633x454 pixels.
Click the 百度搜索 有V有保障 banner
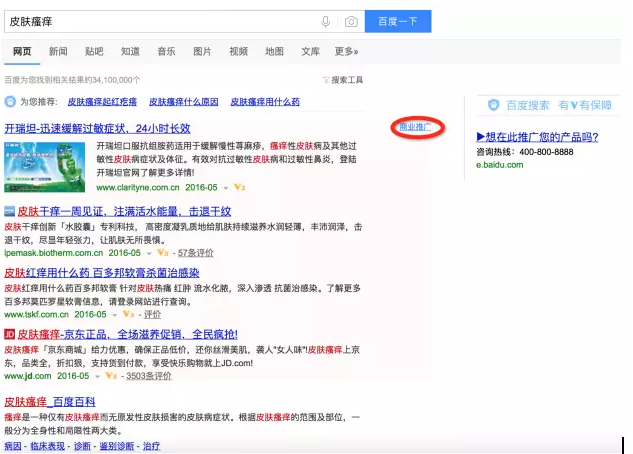550,105
